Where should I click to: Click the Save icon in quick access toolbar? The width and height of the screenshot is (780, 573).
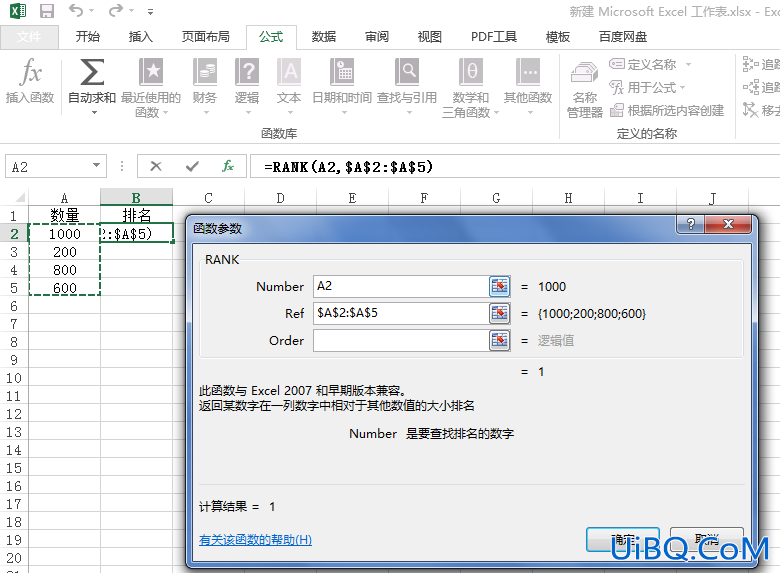click(47, 11)
